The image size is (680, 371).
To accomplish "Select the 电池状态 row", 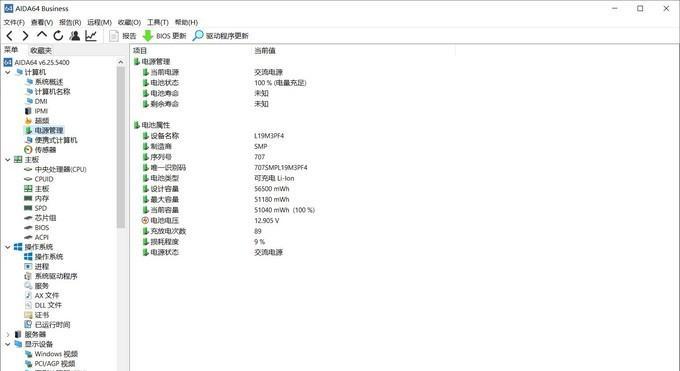I will click(225, 83).
